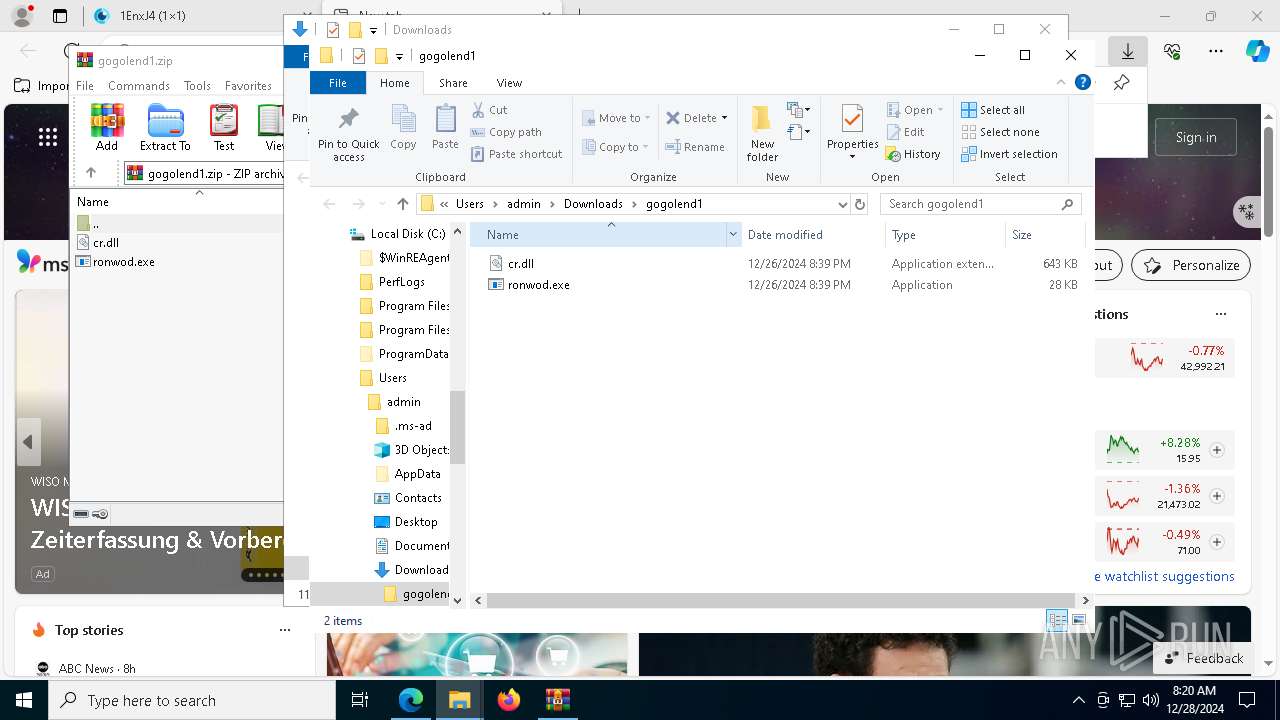Select ronwod.exe in Explorer file list
Viewport: 1280px width, 720px height.
coord(538,285)
